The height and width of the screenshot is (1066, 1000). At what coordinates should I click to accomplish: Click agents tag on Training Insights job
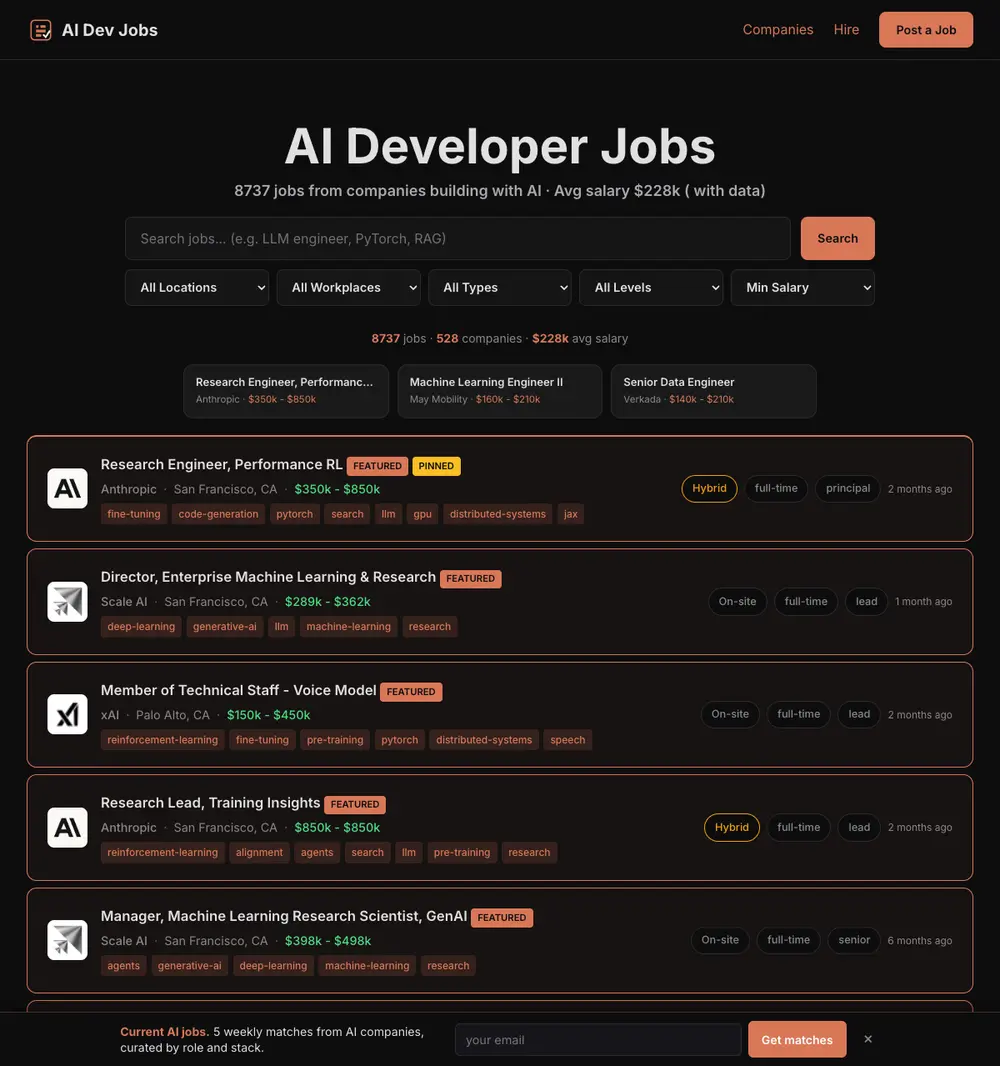(317, 853)
